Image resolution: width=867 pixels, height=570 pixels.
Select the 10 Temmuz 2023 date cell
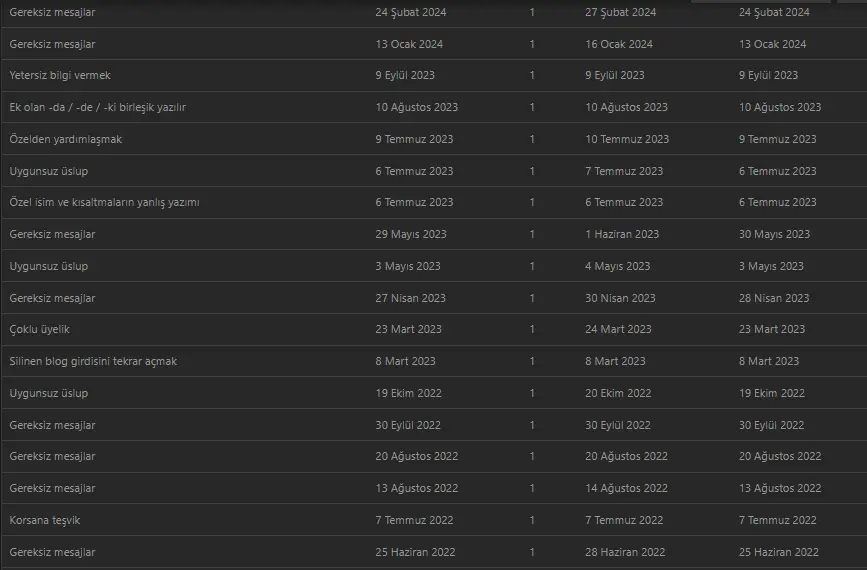(627, 139)
